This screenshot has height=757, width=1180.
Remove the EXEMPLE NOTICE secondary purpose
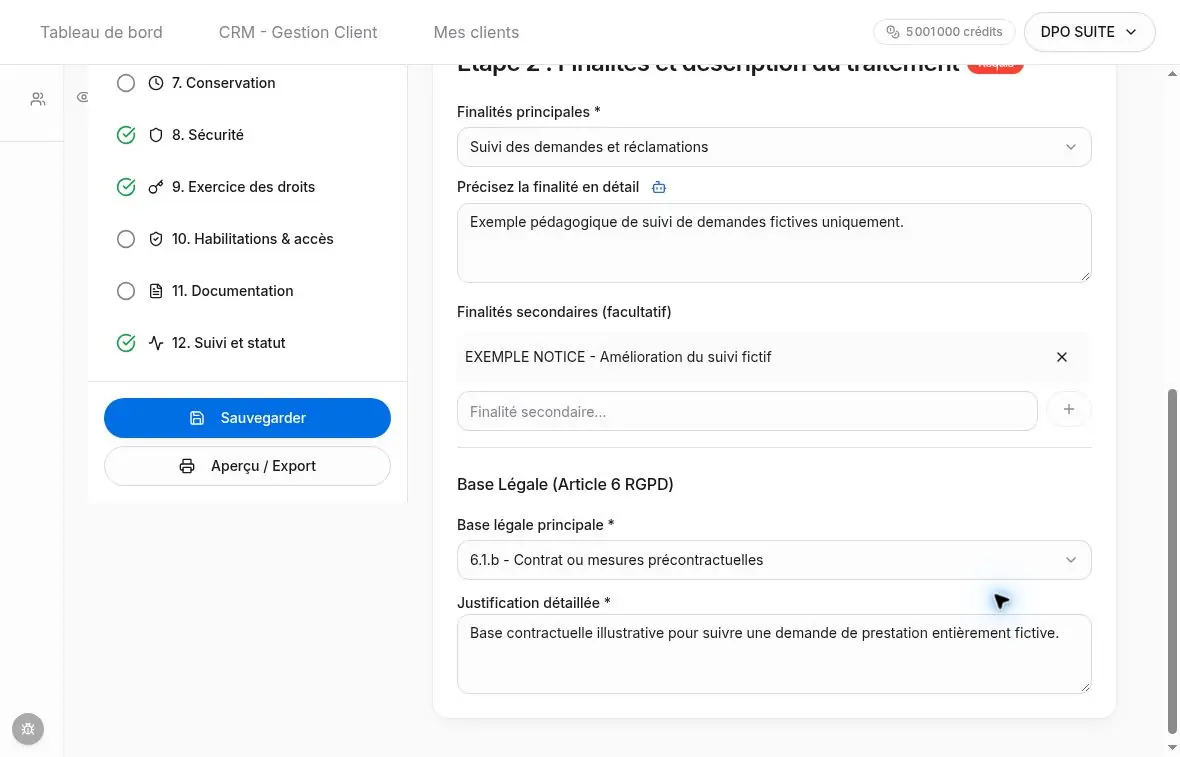pyautogui.click(x=1061, y=357)
